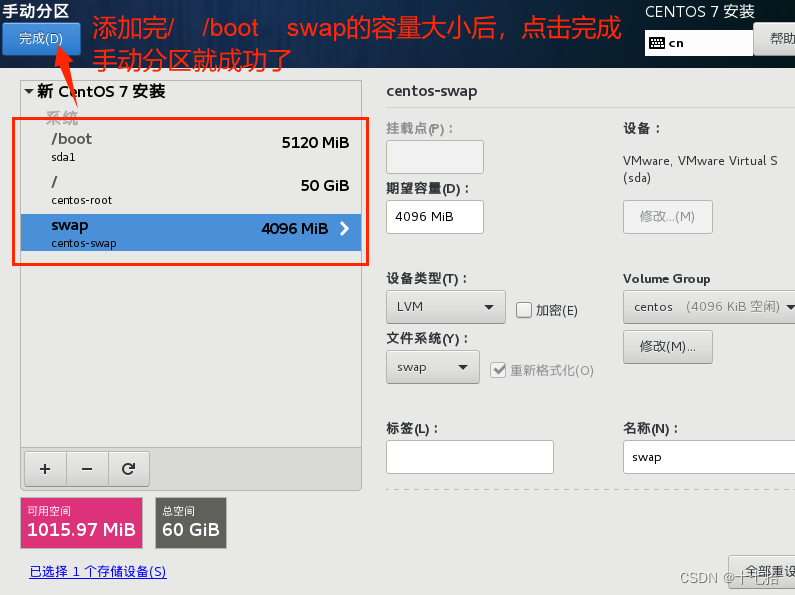Click the 挂载点(P) mount point field

435,157
